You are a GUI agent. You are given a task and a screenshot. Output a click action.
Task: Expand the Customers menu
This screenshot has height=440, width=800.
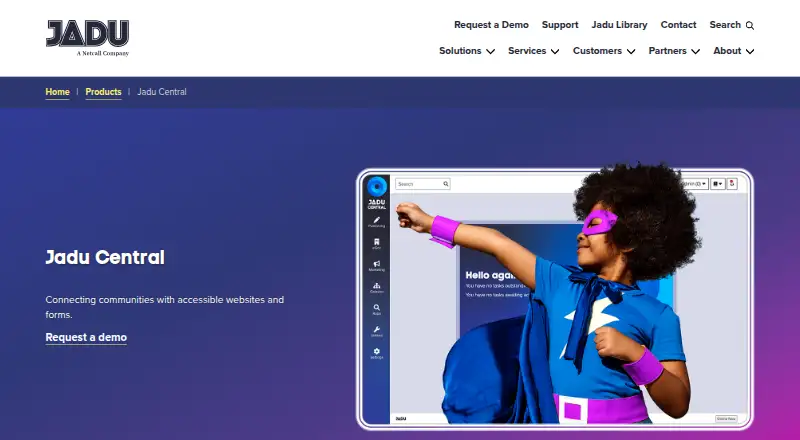(604, 51)
